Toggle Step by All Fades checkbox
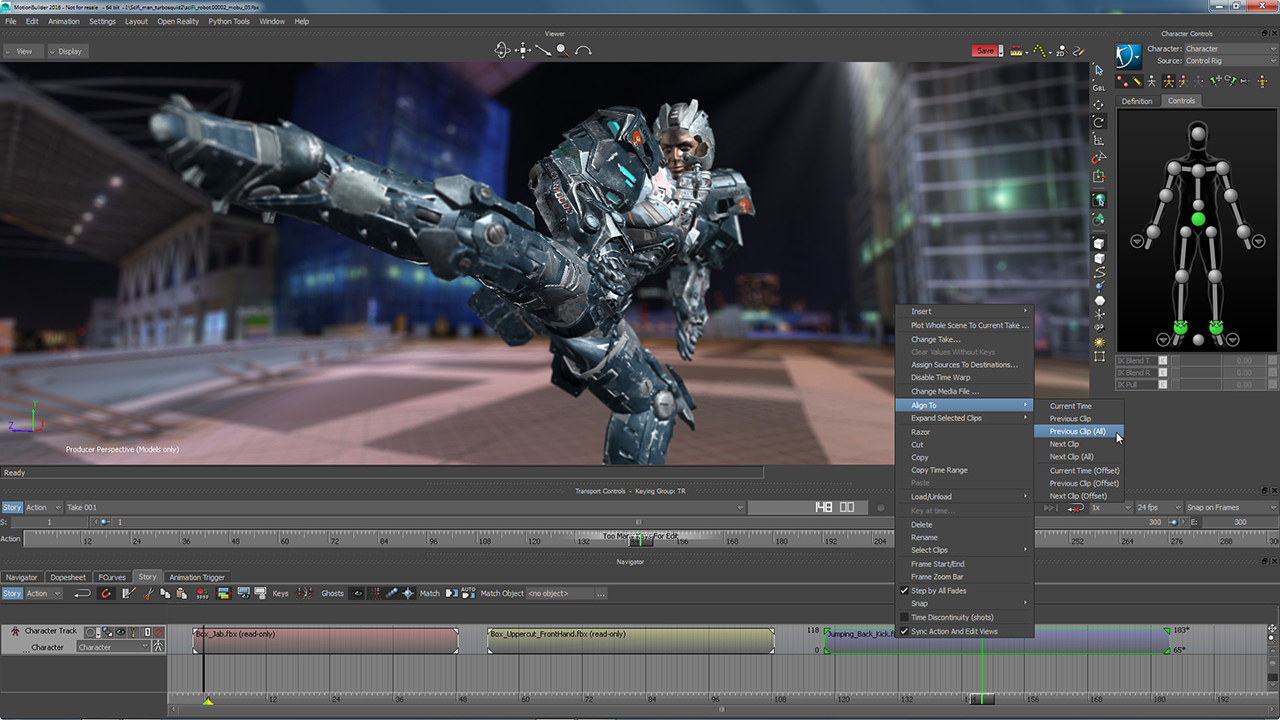 coord(904,591)
